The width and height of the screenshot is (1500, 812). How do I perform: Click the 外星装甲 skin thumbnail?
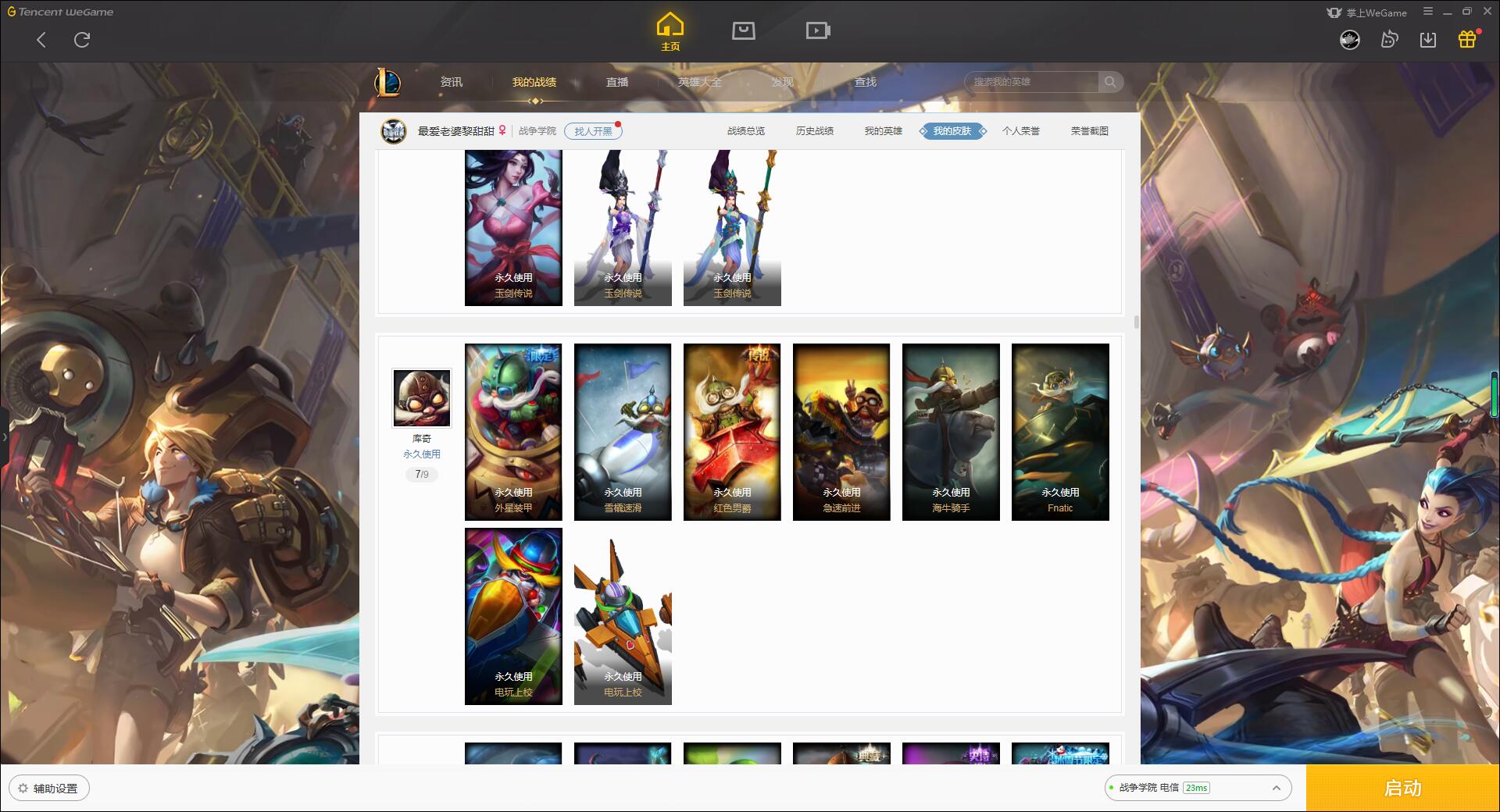(x=513, y=432)
